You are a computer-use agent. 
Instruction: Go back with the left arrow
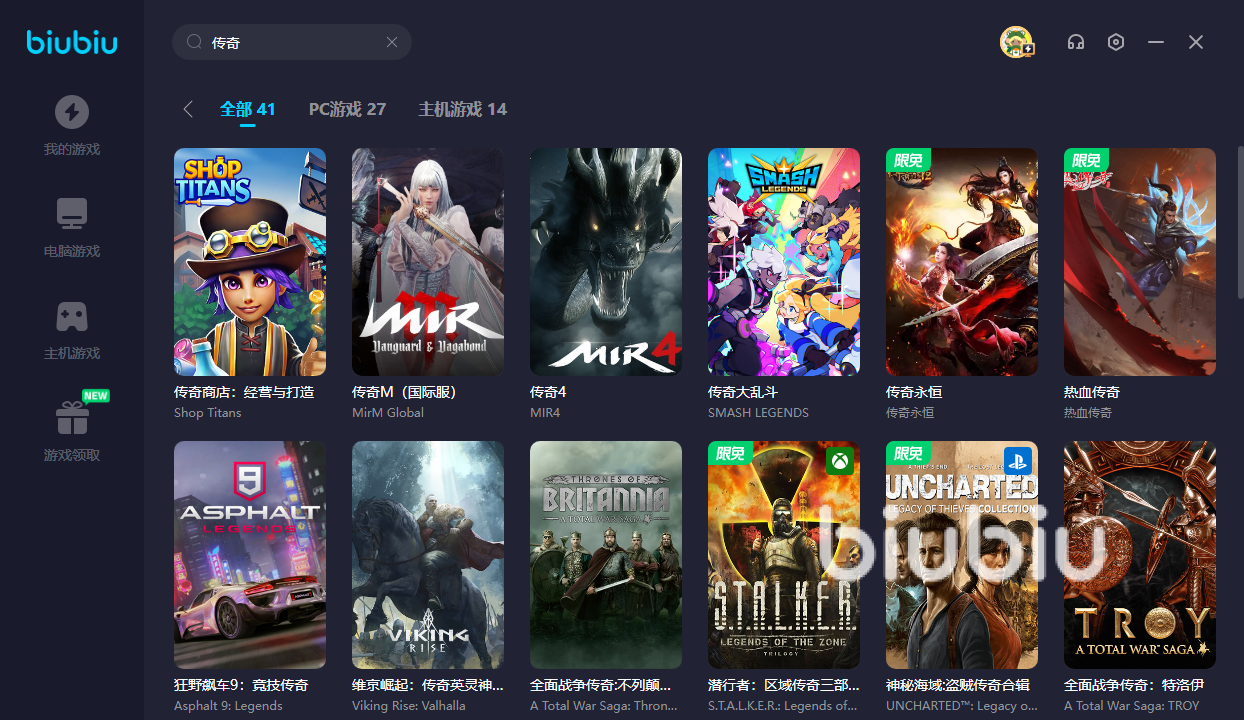point(188,109)
